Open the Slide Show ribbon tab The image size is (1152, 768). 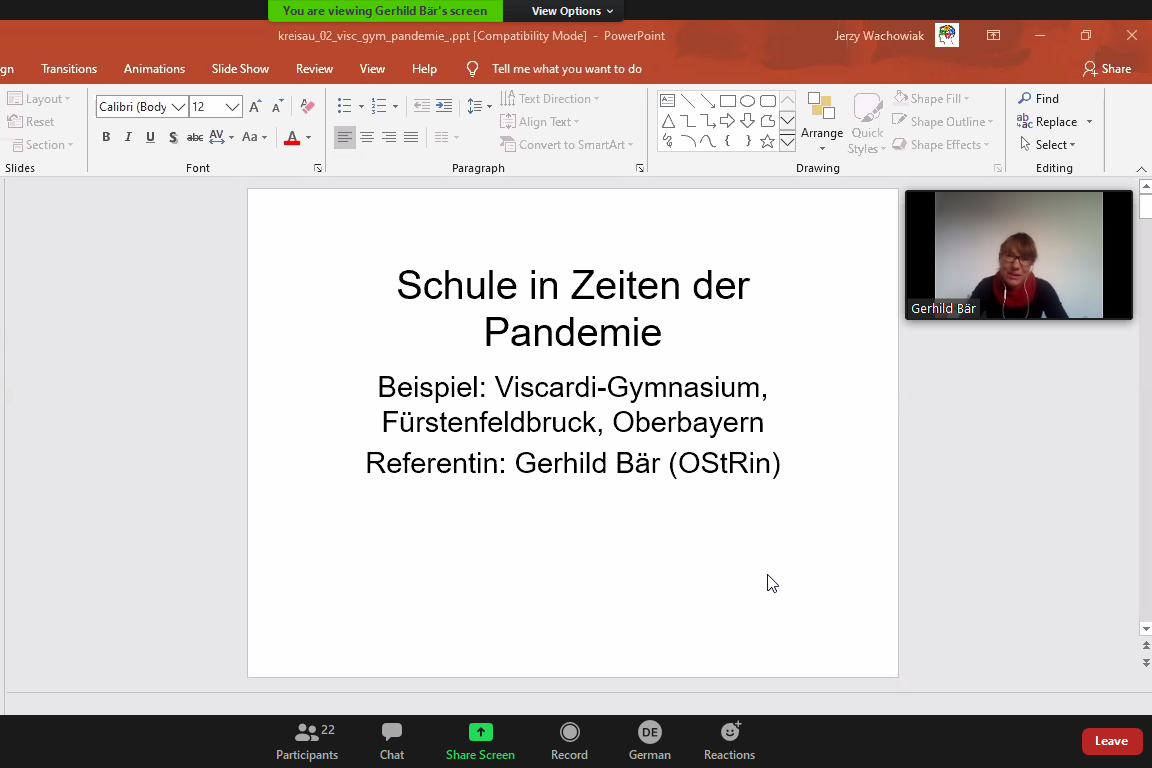240,69
